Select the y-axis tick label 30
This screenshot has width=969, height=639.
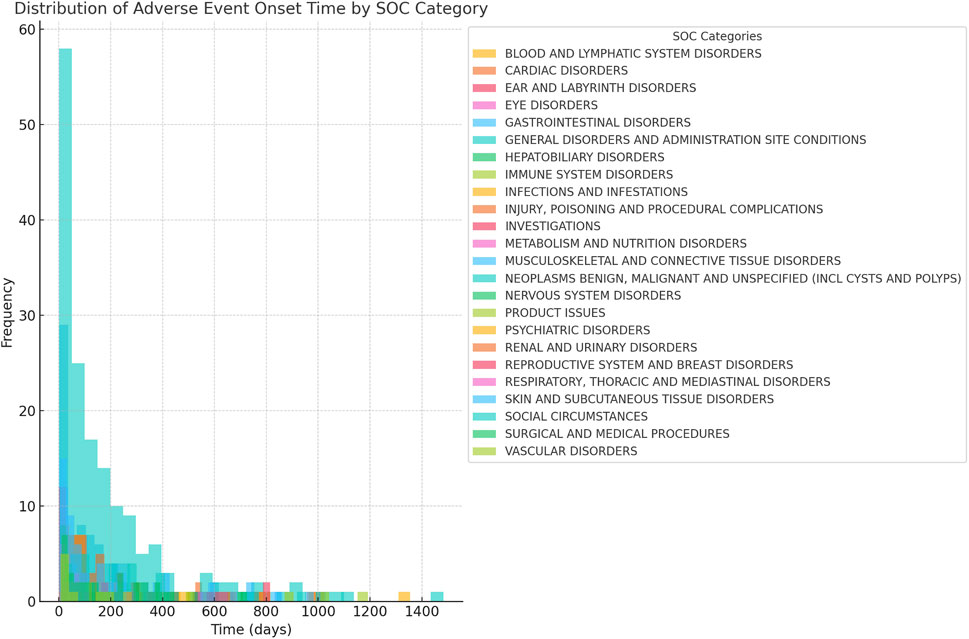click(x=27, y=316)
